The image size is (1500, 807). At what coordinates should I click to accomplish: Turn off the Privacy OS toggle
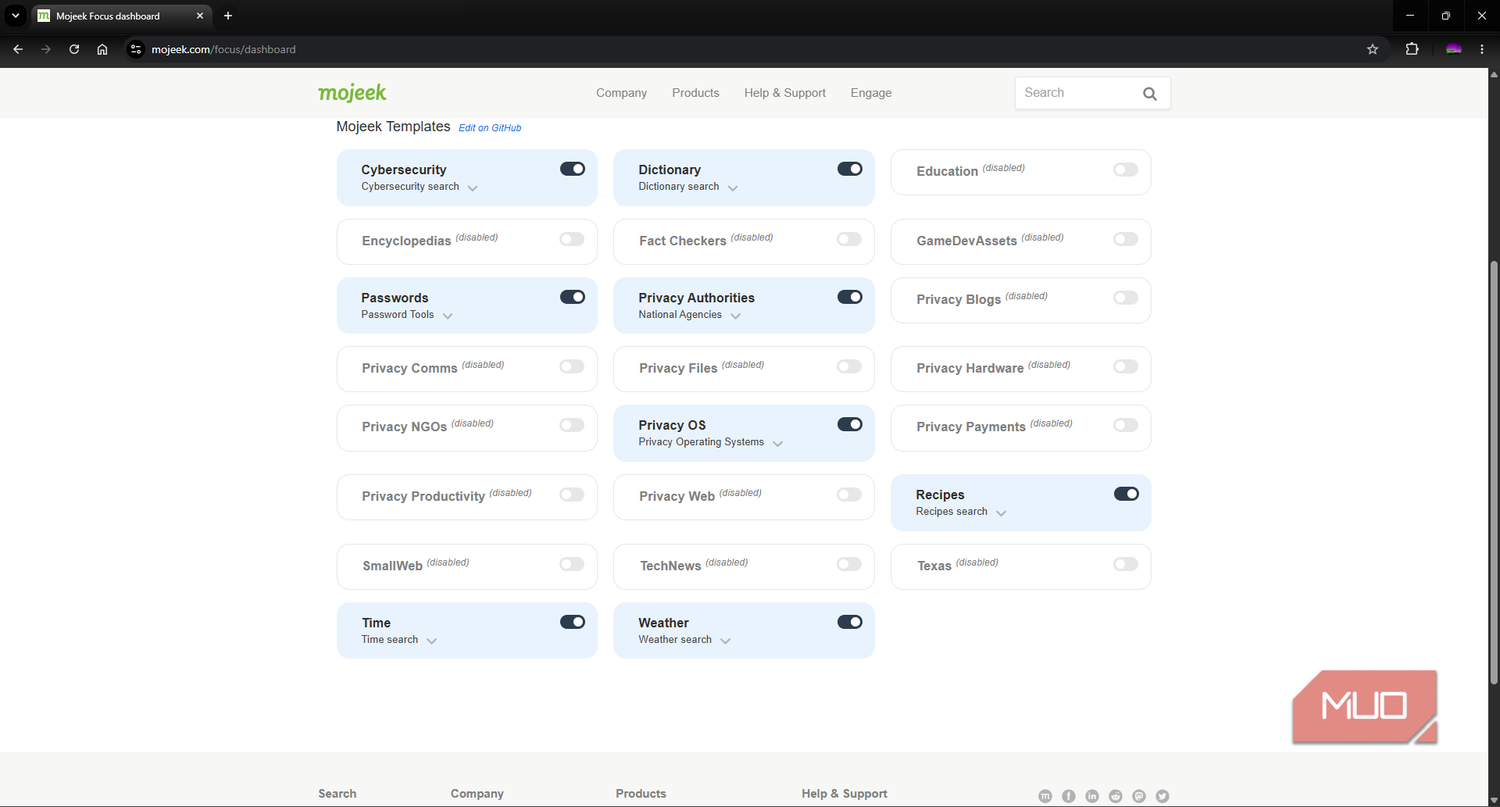tap(850, 424)
